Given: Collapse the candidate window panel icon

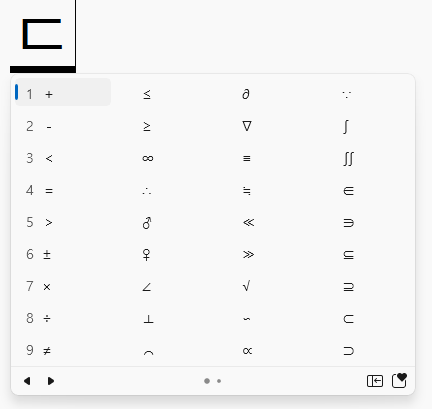Looking at the screenshot, I should click(375, 381).
